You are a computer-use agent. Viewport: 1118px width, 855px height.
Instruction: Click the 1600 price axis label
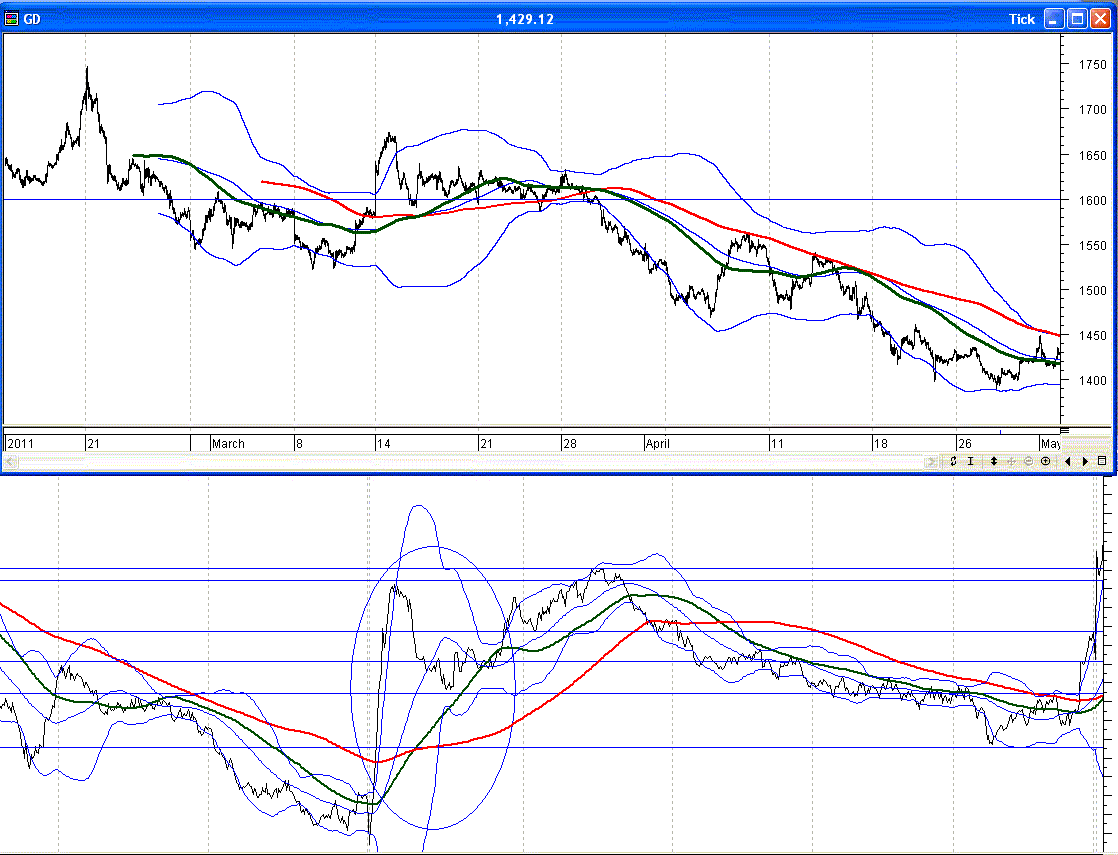click(1092, 200)
